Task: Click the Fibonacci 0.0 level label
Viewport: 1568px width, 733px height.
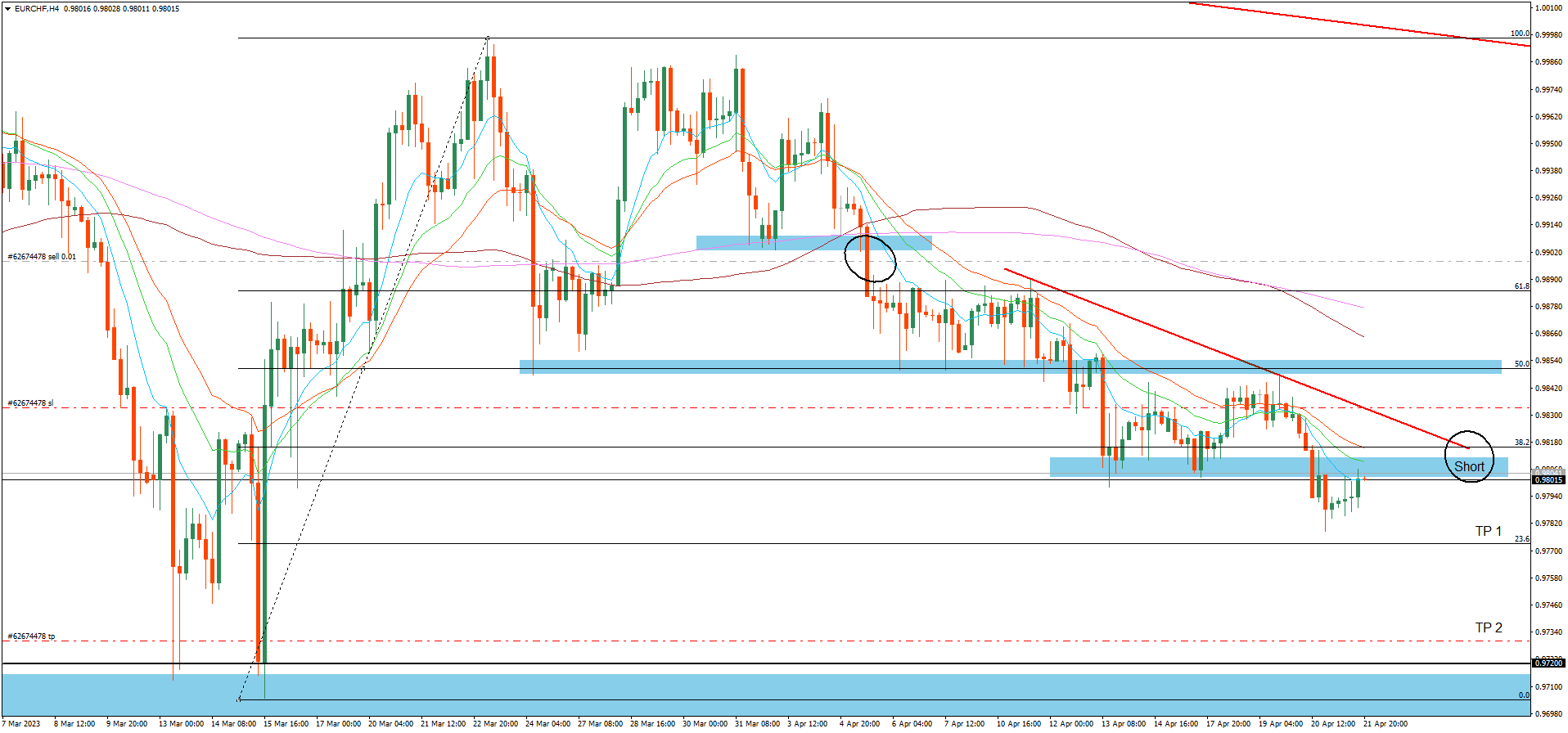Action: click(x=1524, y=695)
